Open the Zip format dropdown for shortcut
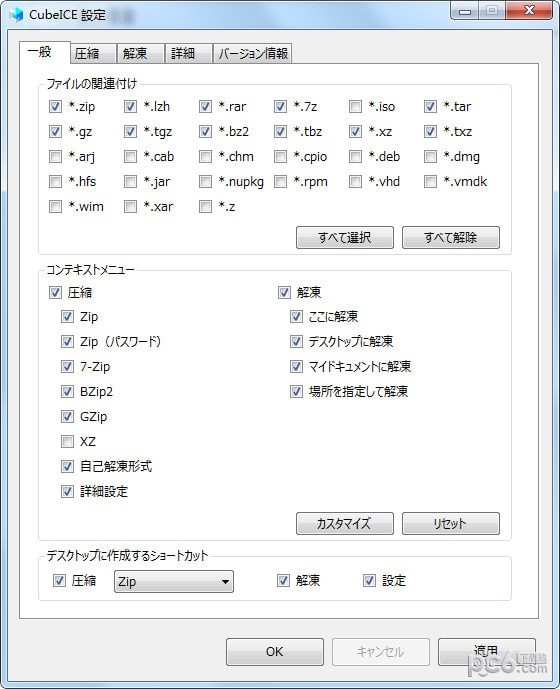Screen dimensions: 560x689 point(174,581)
